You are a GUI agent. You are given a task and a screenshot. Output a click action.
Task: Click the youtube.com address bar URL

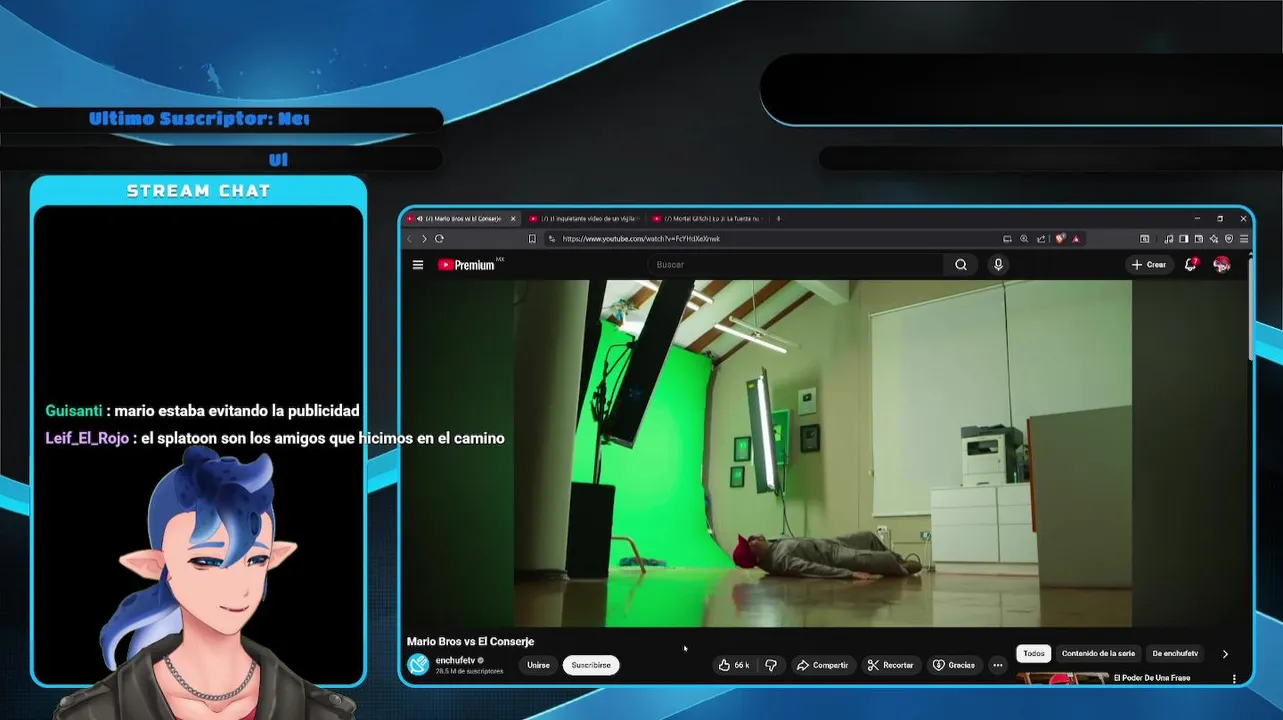tap(641, 239)
